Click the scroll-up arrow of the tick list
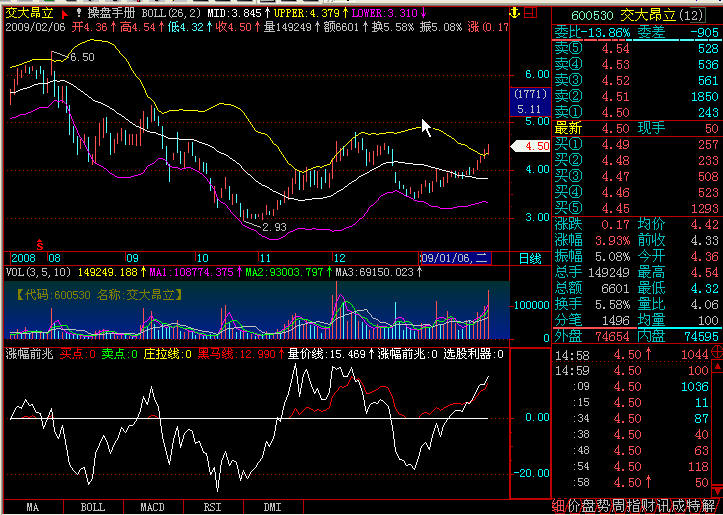Image resolution: width=723 pixels, height=515 pixels. click(x=718, y=367)
